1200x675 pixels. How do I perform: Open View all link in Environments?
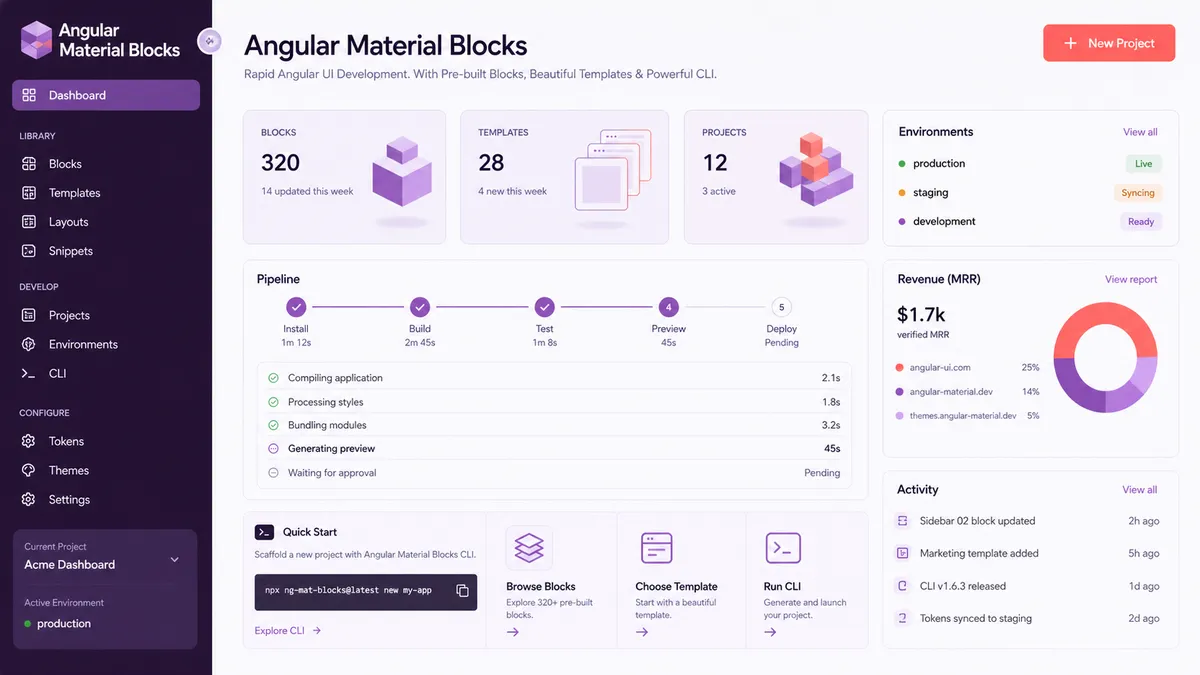(1140, 132)
